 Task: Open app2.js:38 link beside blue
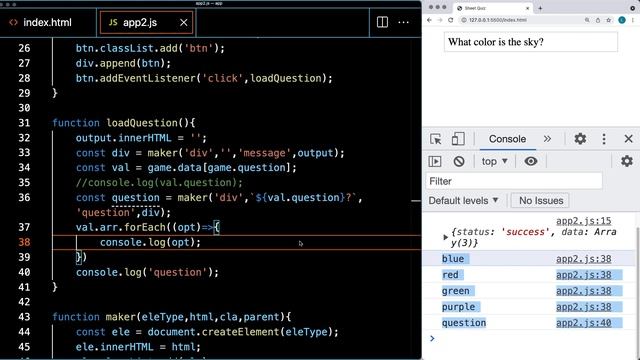[583, 259]
